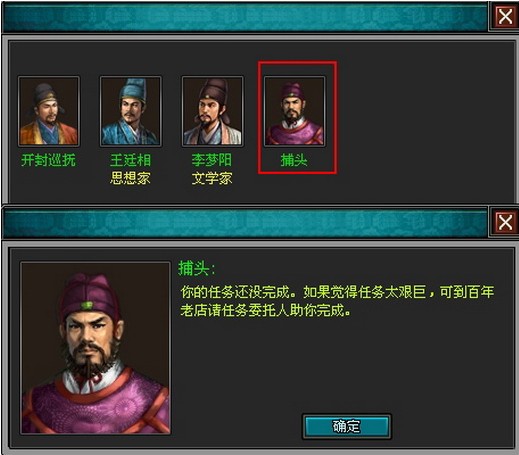Image resolution: width=519 pixels, height=455 pixels.
Task: Click the NPC list panel's teal title bar
Action: pyautogui.click(x=245, y=18)
